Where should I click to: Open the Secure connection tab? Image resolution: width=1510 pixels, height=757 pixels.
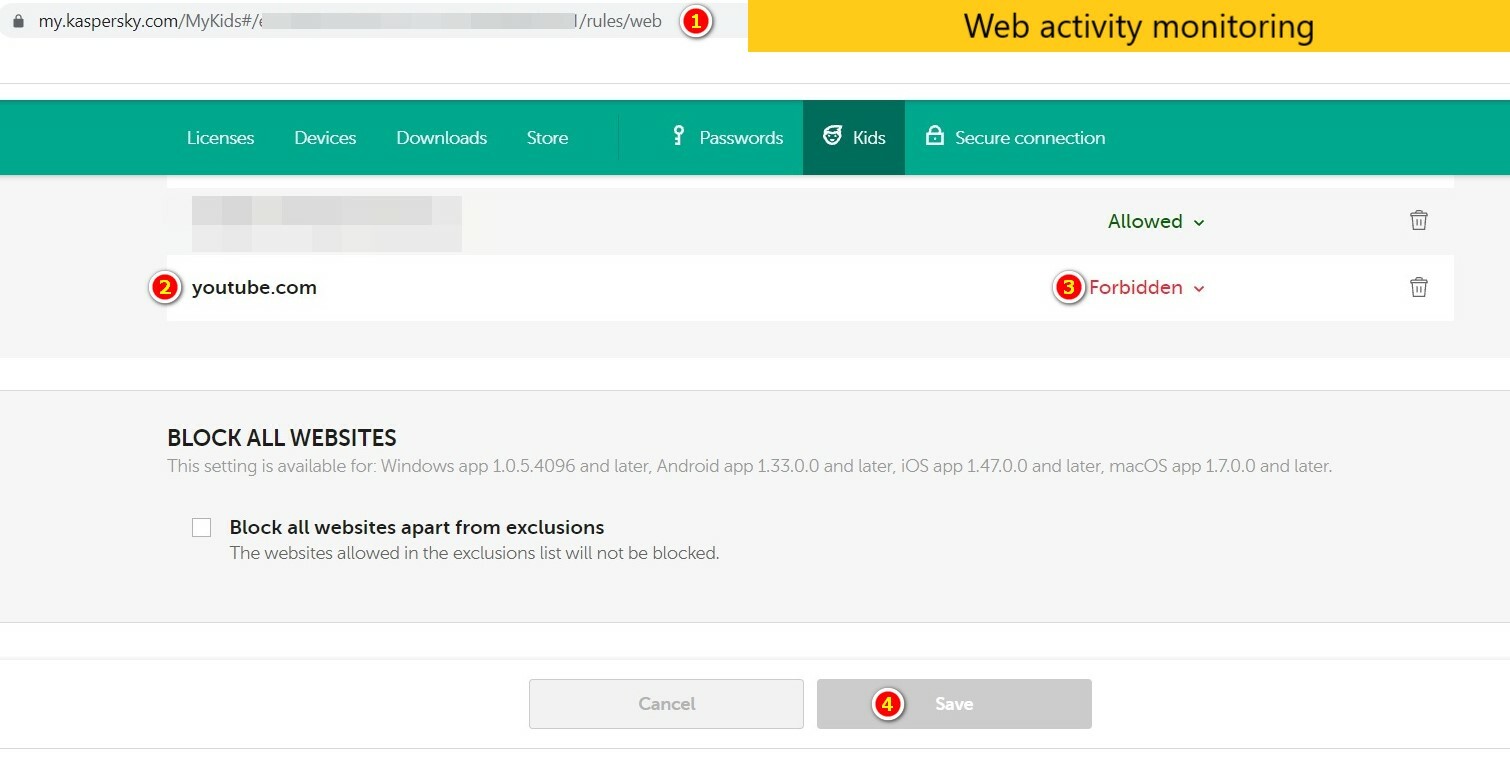pos(1015,138)
